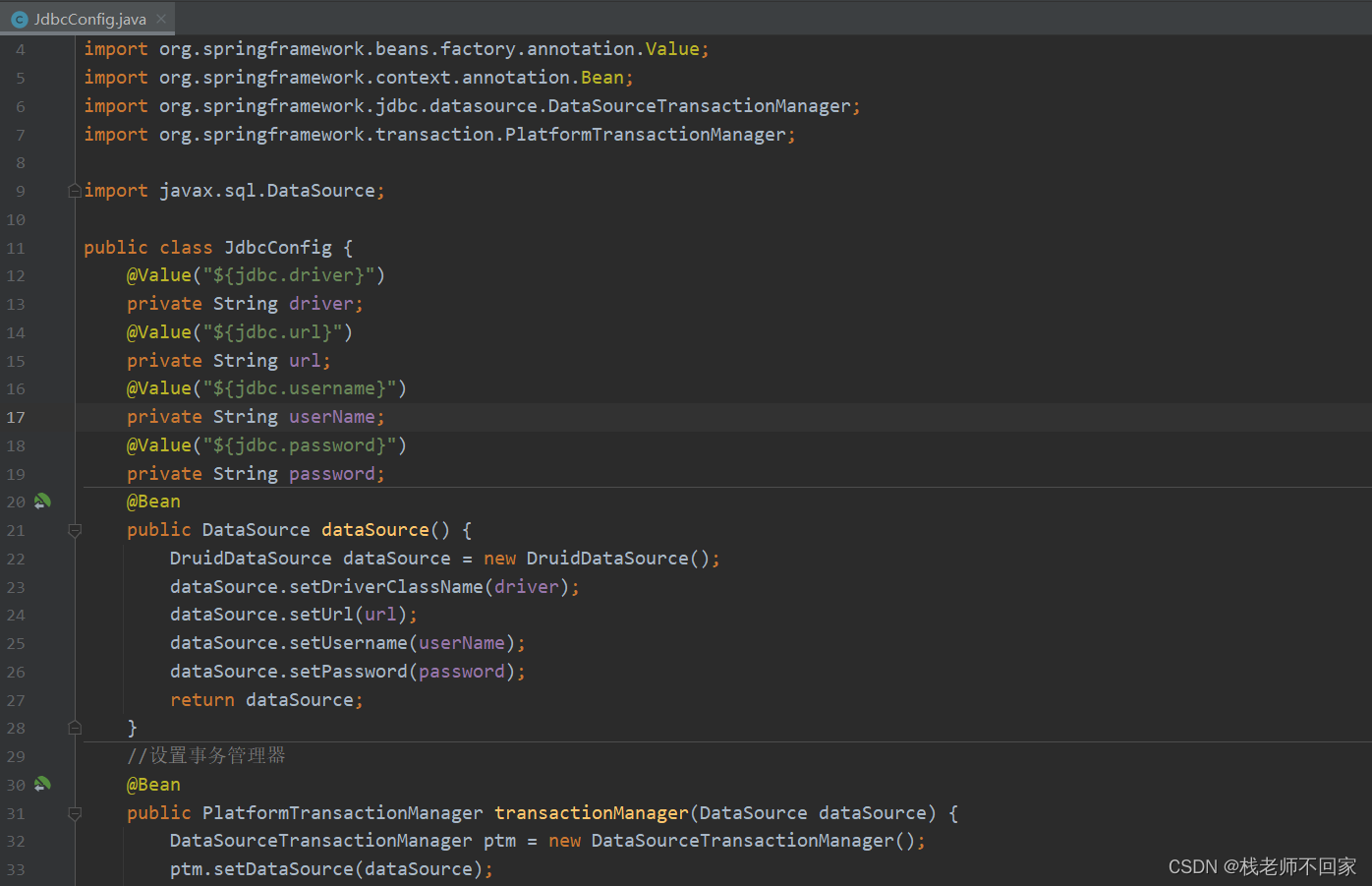
Task: Click the Spring bean gutter icon for dataSource
Action: click(42, 502)
